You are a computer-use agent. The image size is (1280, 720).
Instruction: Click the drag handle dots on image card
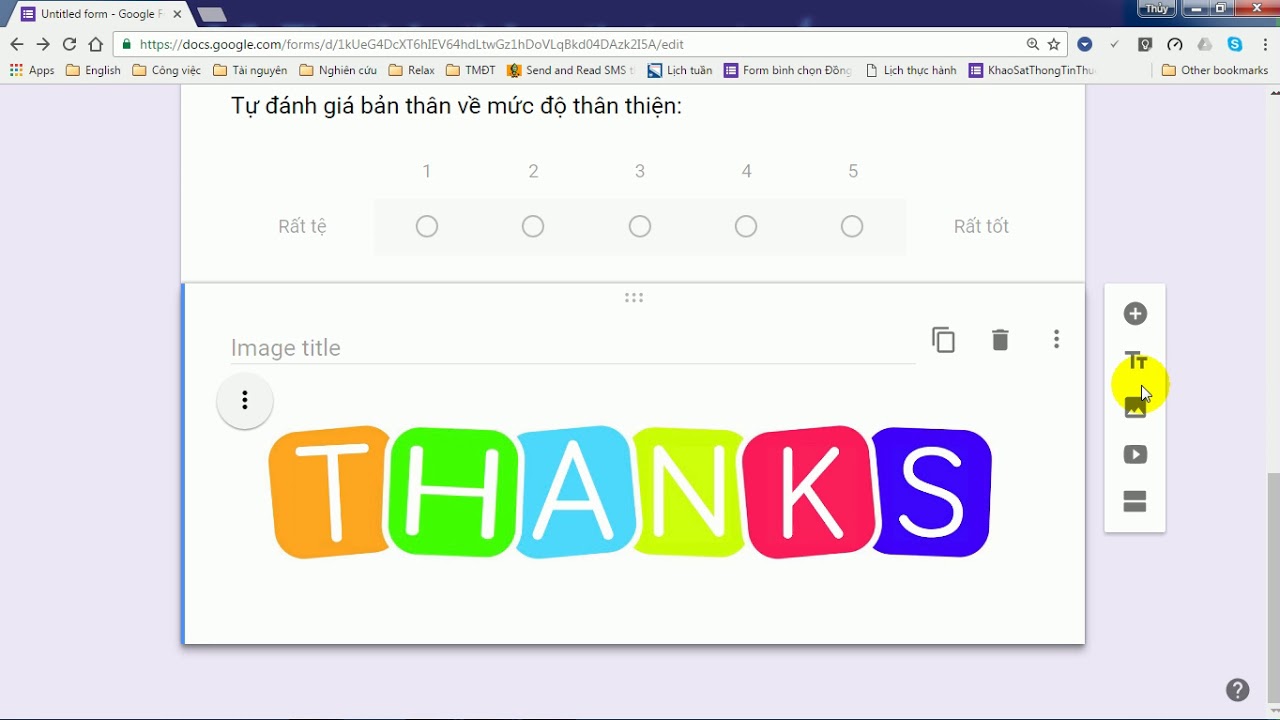tap(633, 297)
